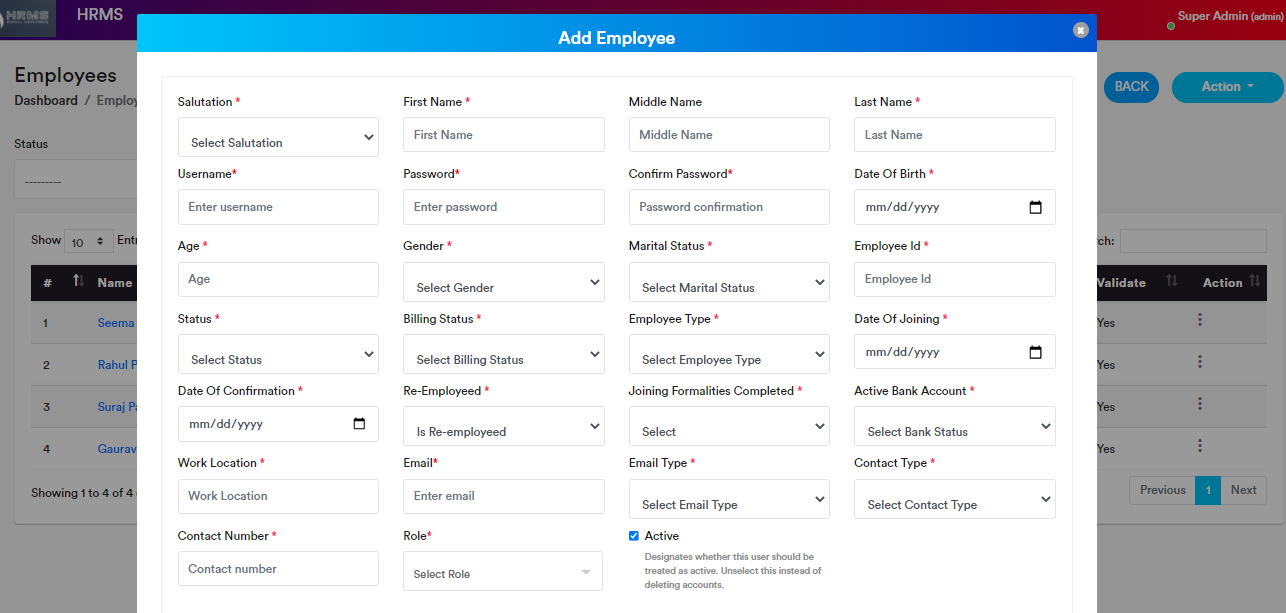Expand the Select Salutation dropdown

coord(278,137)
